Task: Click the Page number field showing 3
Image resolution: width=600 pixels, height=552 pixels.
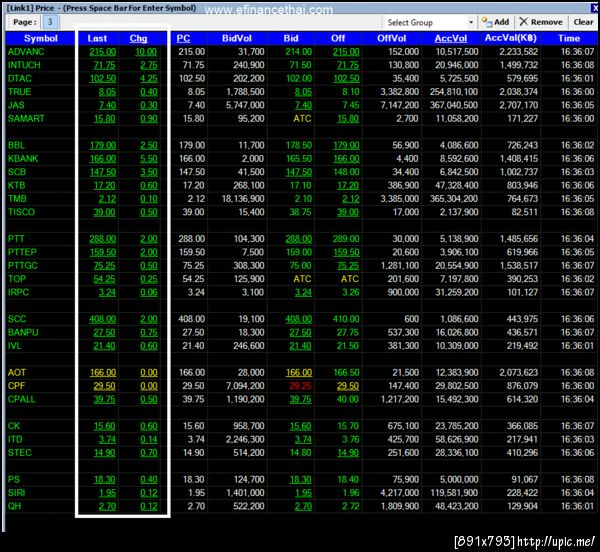Action: point(50,22)
